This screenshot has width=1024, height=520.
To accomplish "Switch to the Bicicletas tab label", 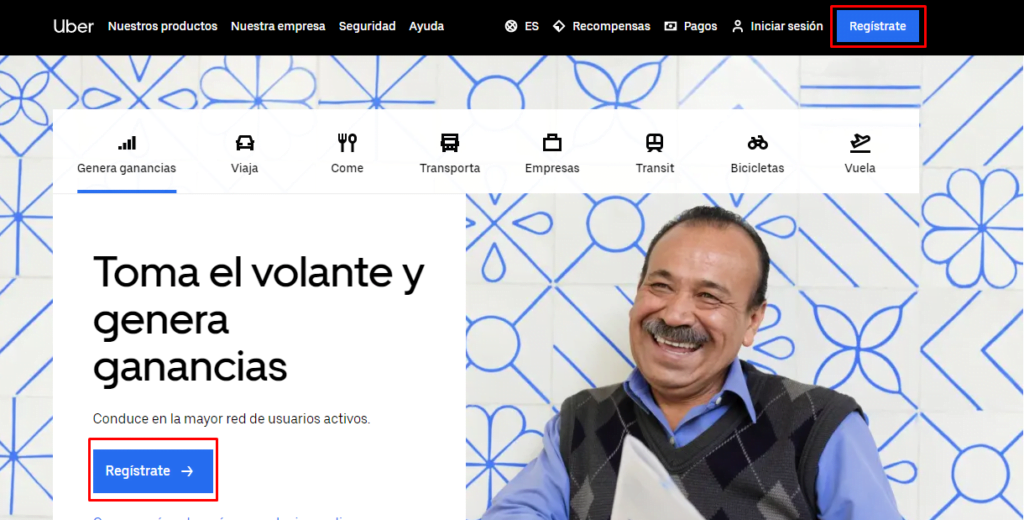I will (758, 168).
